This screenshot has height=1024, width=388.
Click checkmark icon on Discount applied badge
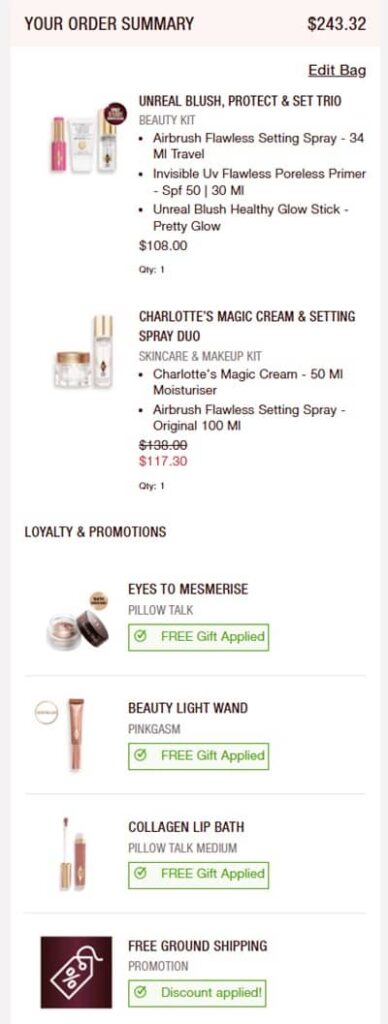tap(139, 993)
